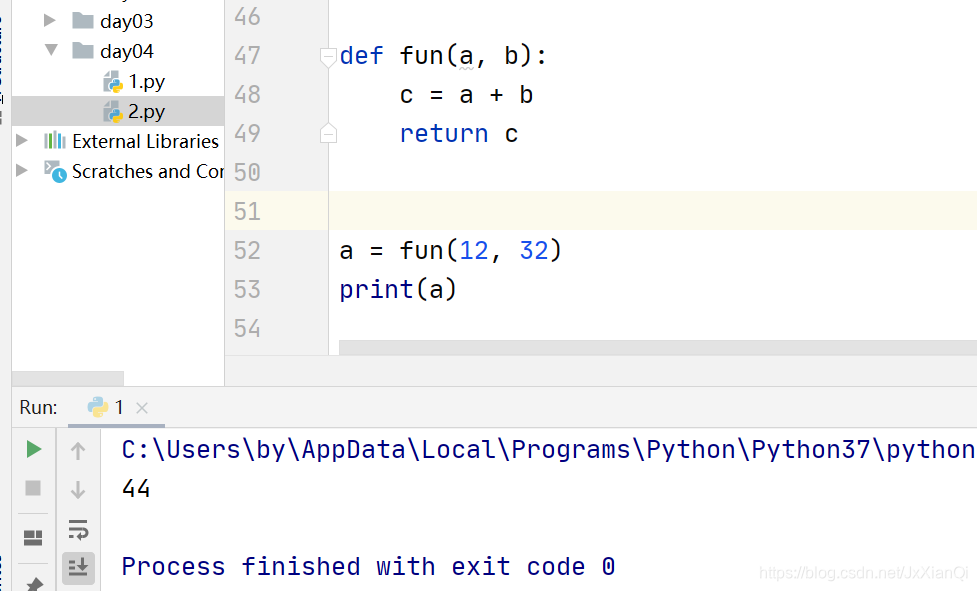Click the day04 folder icon

83,50
